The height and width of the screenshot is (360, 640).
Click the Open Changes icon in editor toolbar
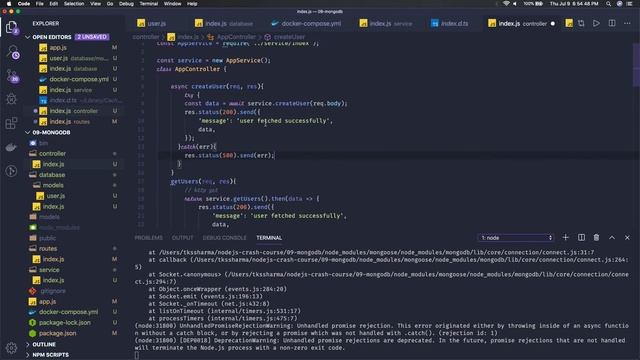point(581,23)
